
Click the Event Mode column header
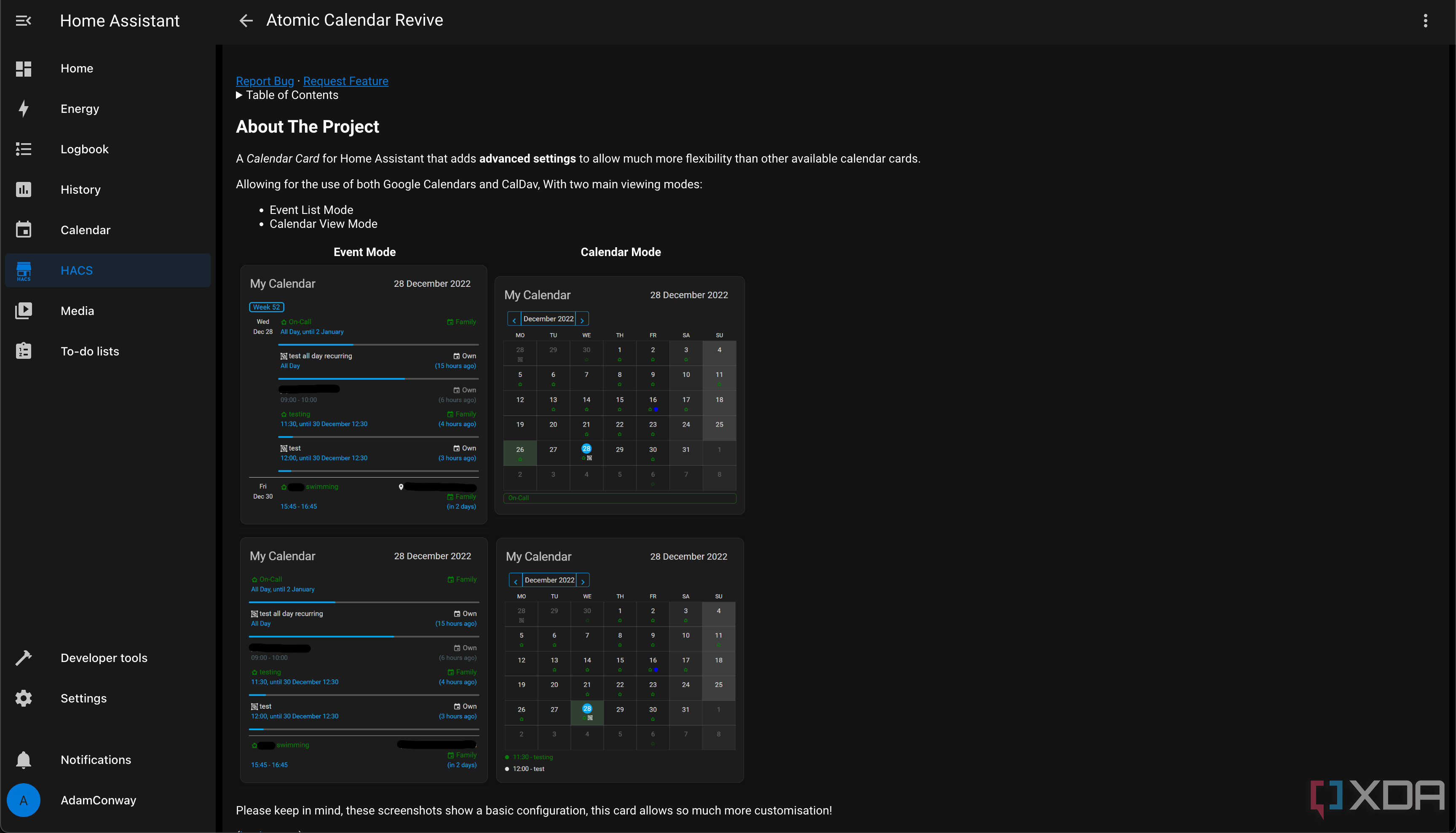click(x=364, y=252)
